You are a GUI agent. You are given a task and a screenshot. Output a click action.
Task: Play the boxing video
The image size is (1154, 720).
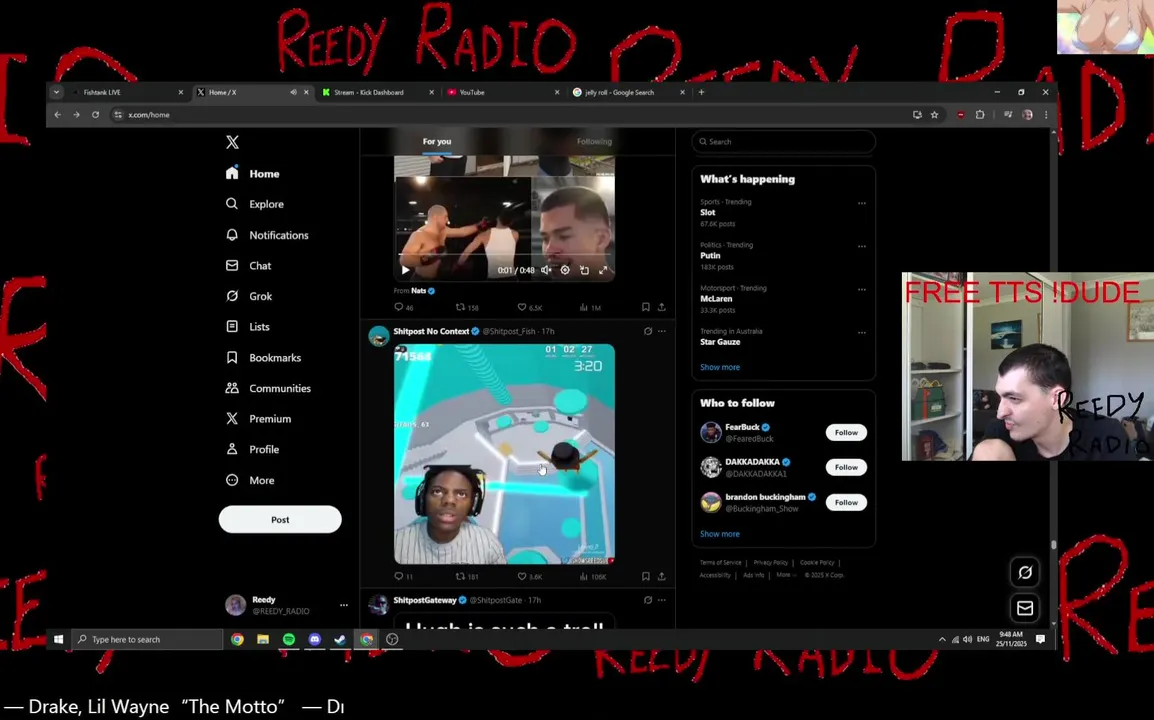tap(406, 270)
